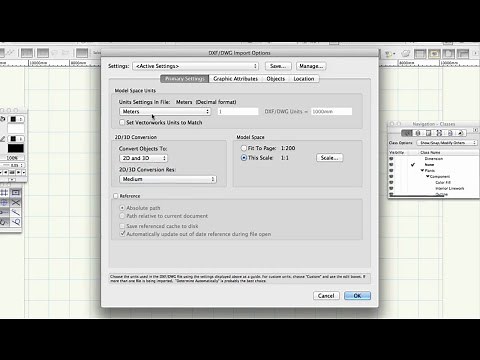
Task: Enable Set Vectorworks Units to Match
Action: [x=122, y=122]
